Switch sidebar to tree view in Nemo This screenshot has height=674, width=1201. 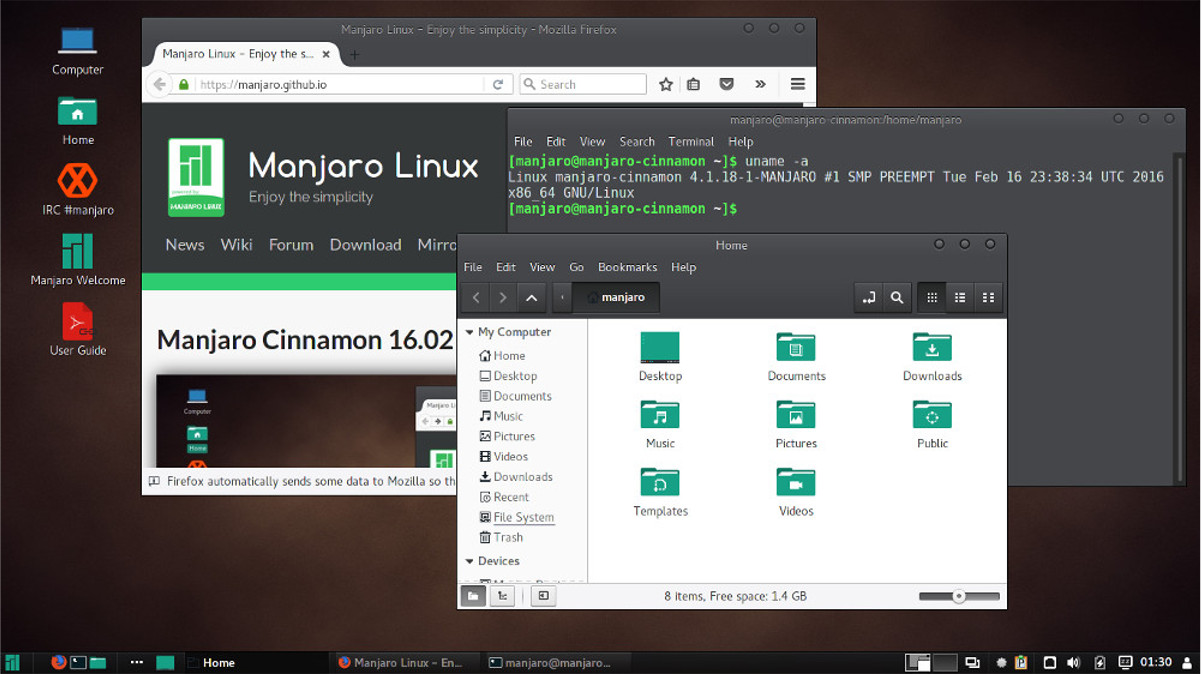(x=502, y=596)
